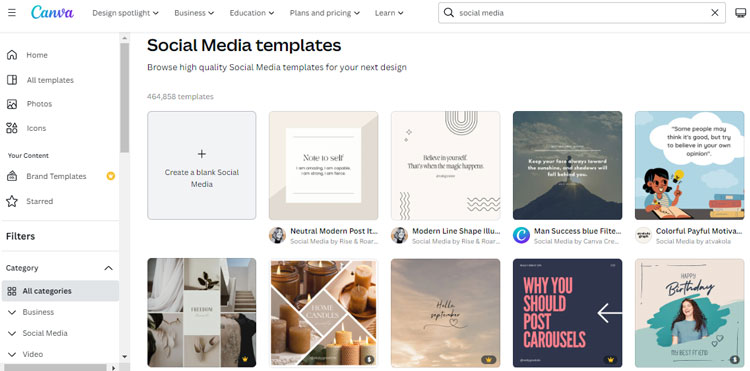This screenshot has height=371, width=750.
Task: Click paid badge on Home Candles template
Action: pyautogui.click(x=369, y=360)
